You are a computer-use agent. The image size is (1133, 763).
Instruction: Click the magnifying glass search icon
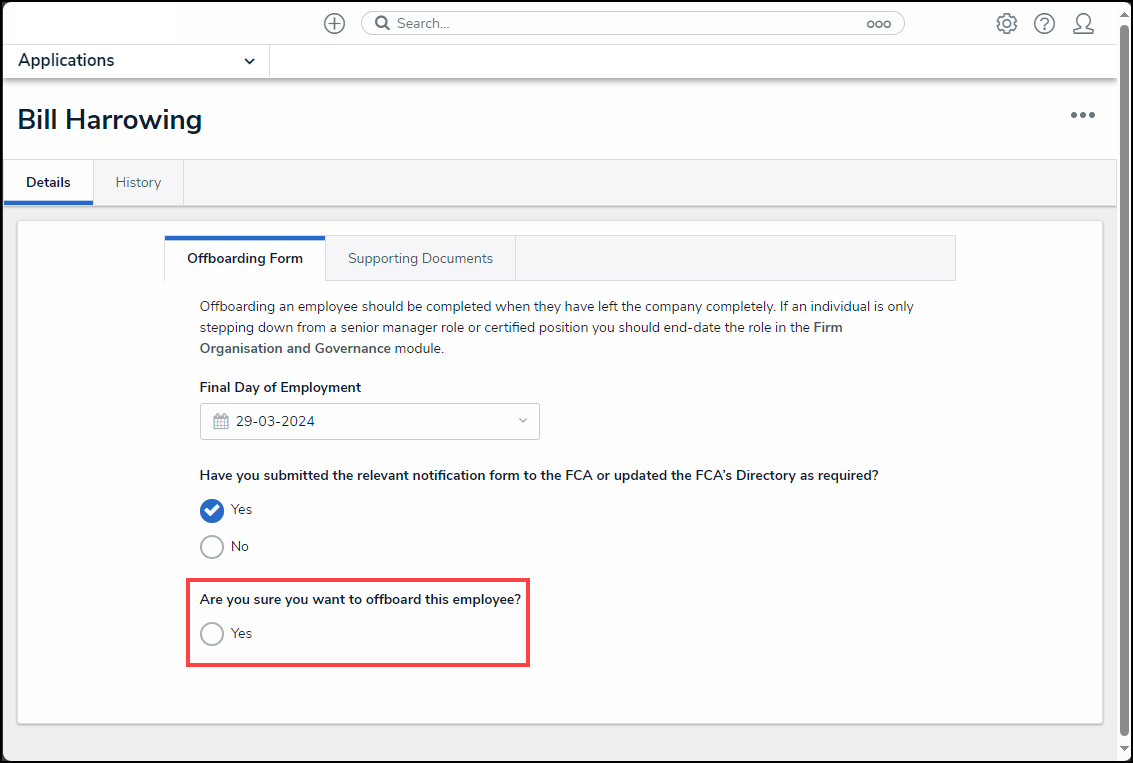381,23
